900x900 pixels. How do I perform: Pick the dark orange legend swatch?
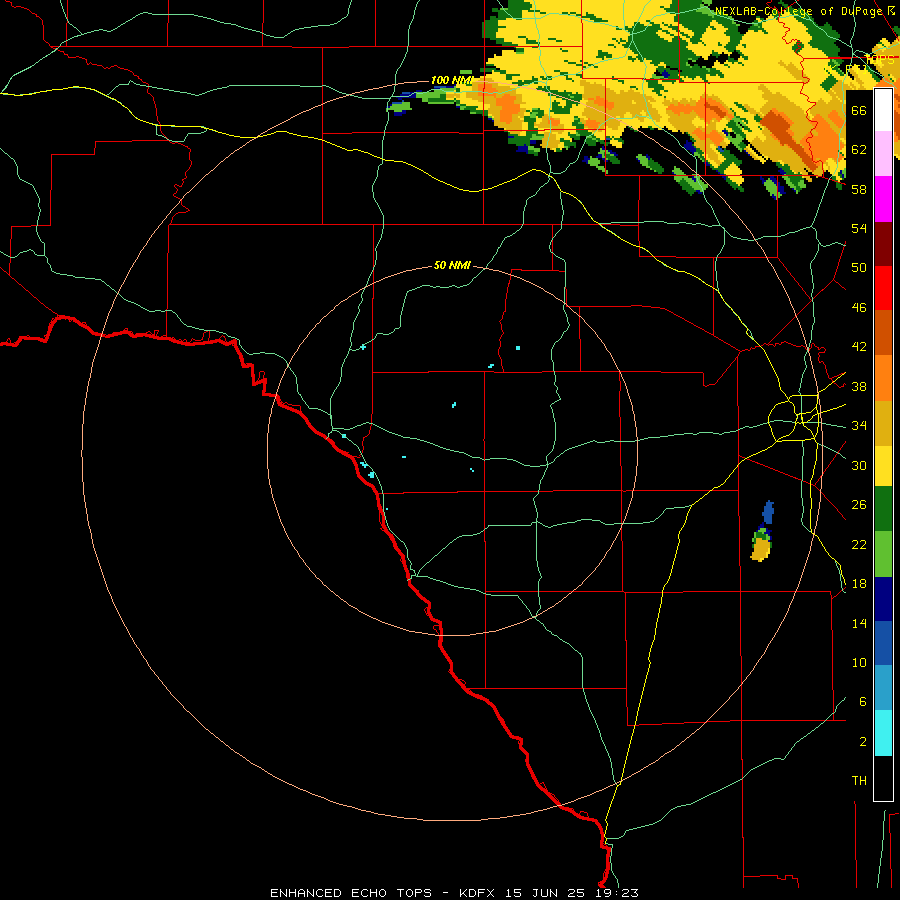(883, 332)
